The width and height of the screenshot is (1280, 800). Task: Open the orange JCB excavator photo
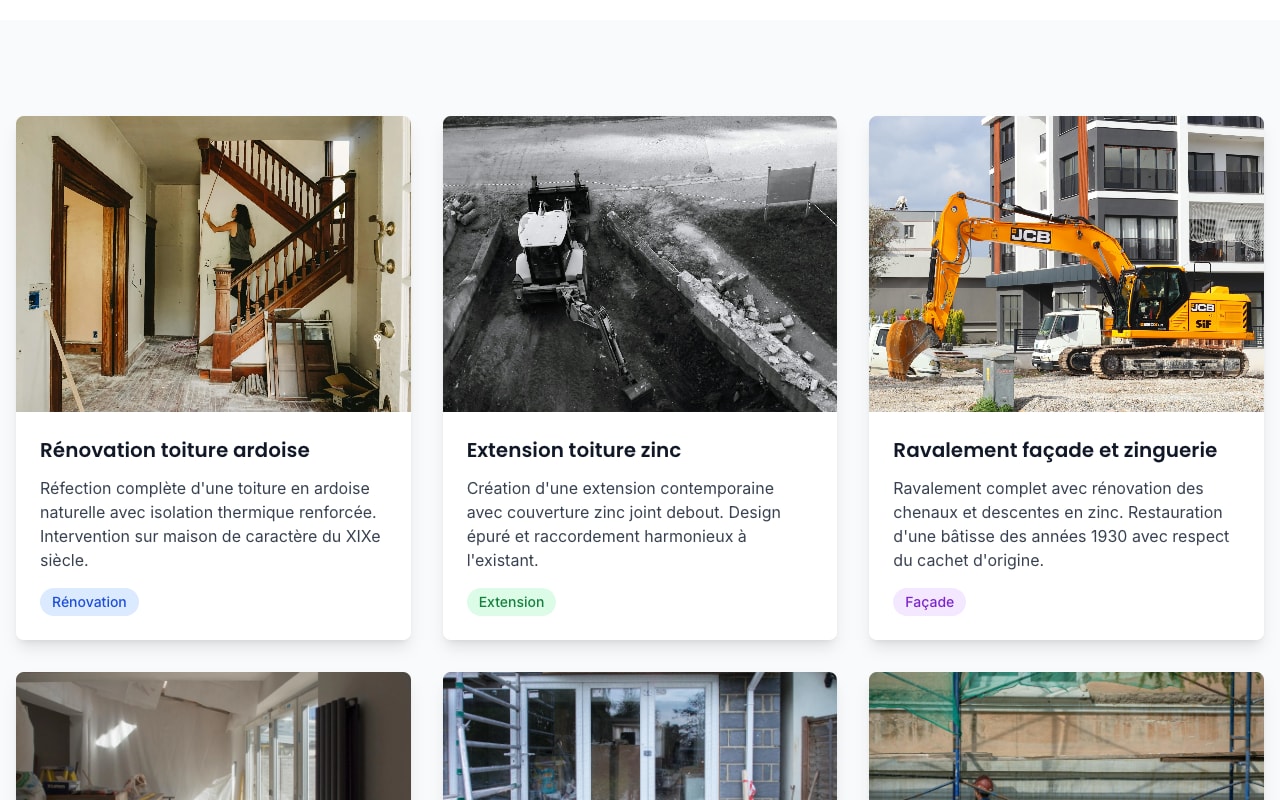pyautogui.click(x=1066, y=264)
